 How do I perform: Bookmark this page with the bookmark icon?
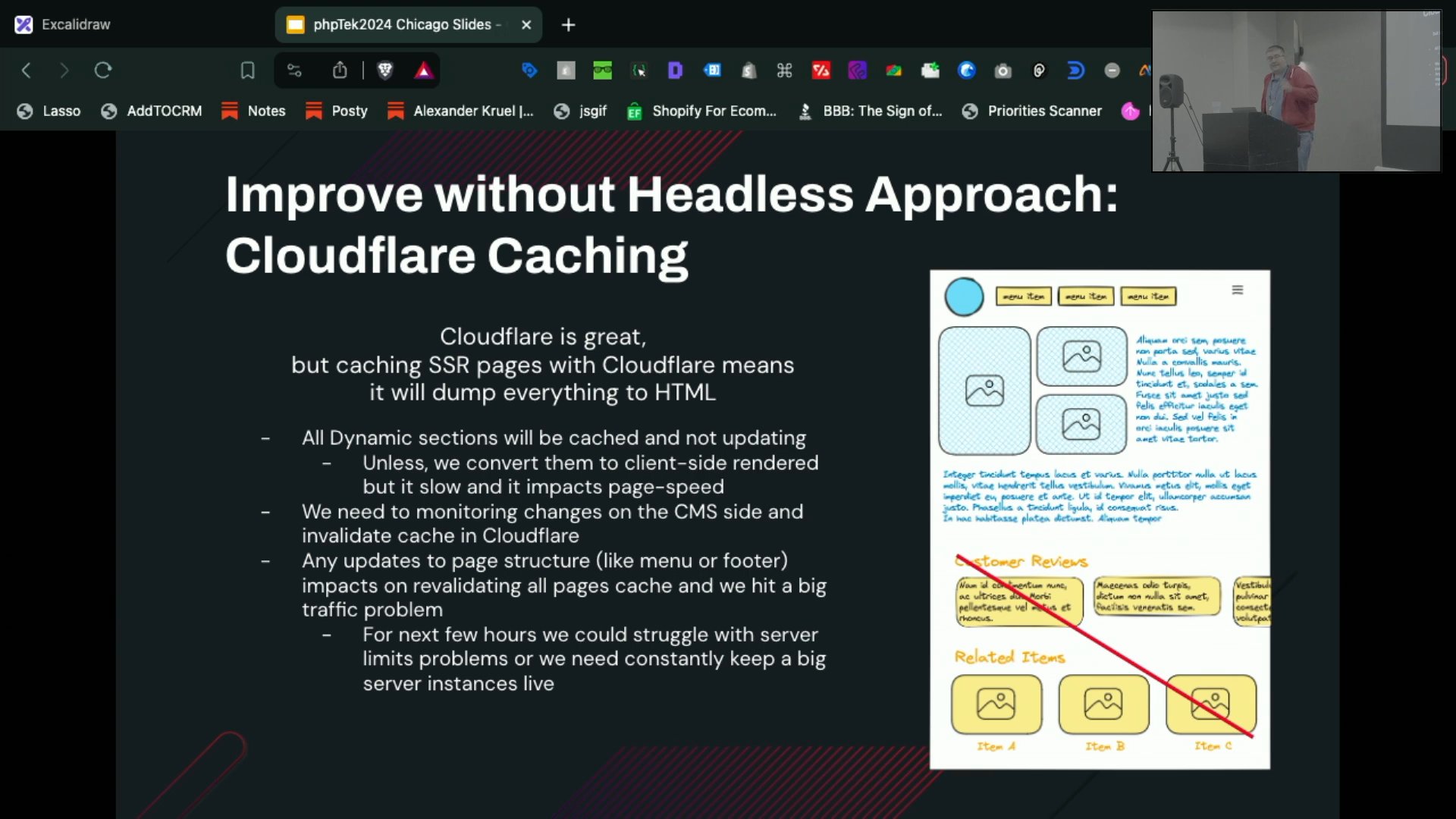[x=247, y=71]
